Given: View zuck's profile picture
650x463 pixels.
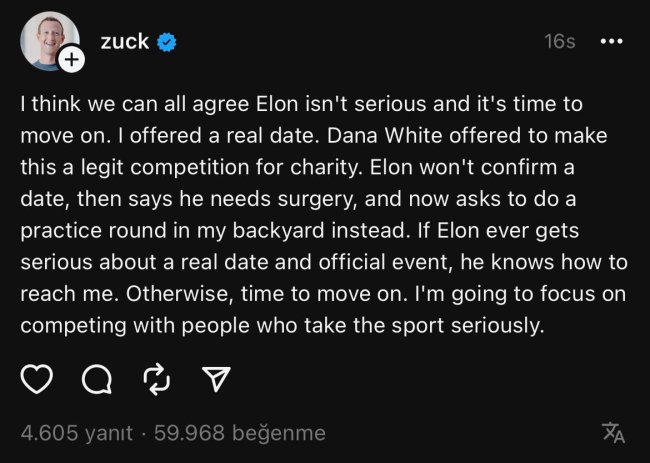Looking at the screenshot, I should 46,40.
